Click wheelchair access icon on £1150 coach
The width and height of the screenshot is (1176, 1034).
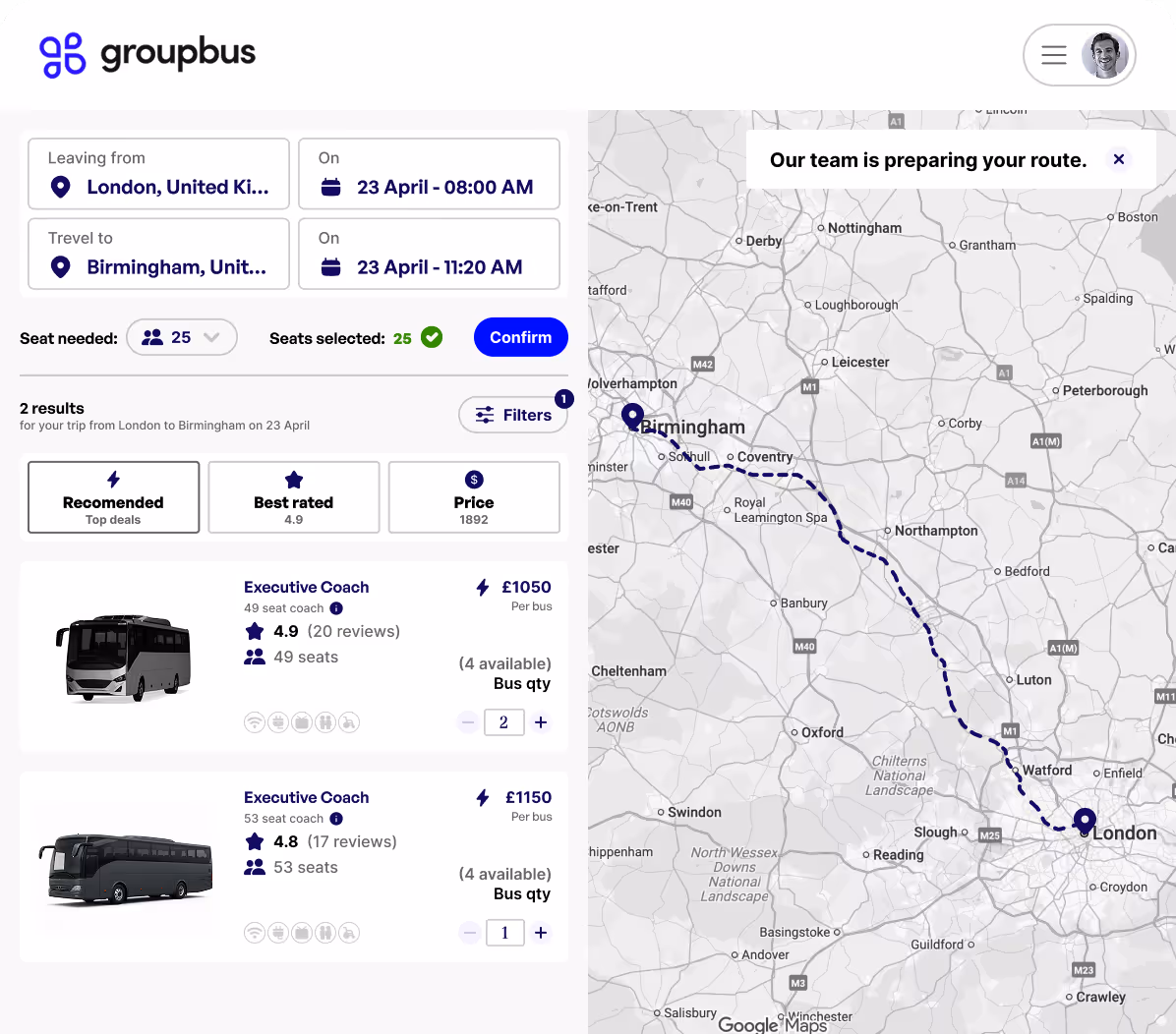[349, 933]
